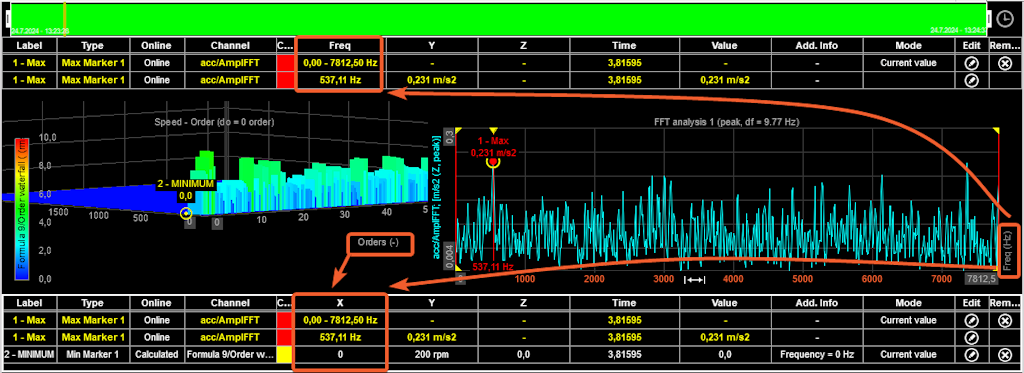
Task: Click the 'Freq (Hz)' axis label on FFT graph
Action: coord(1006,250)
